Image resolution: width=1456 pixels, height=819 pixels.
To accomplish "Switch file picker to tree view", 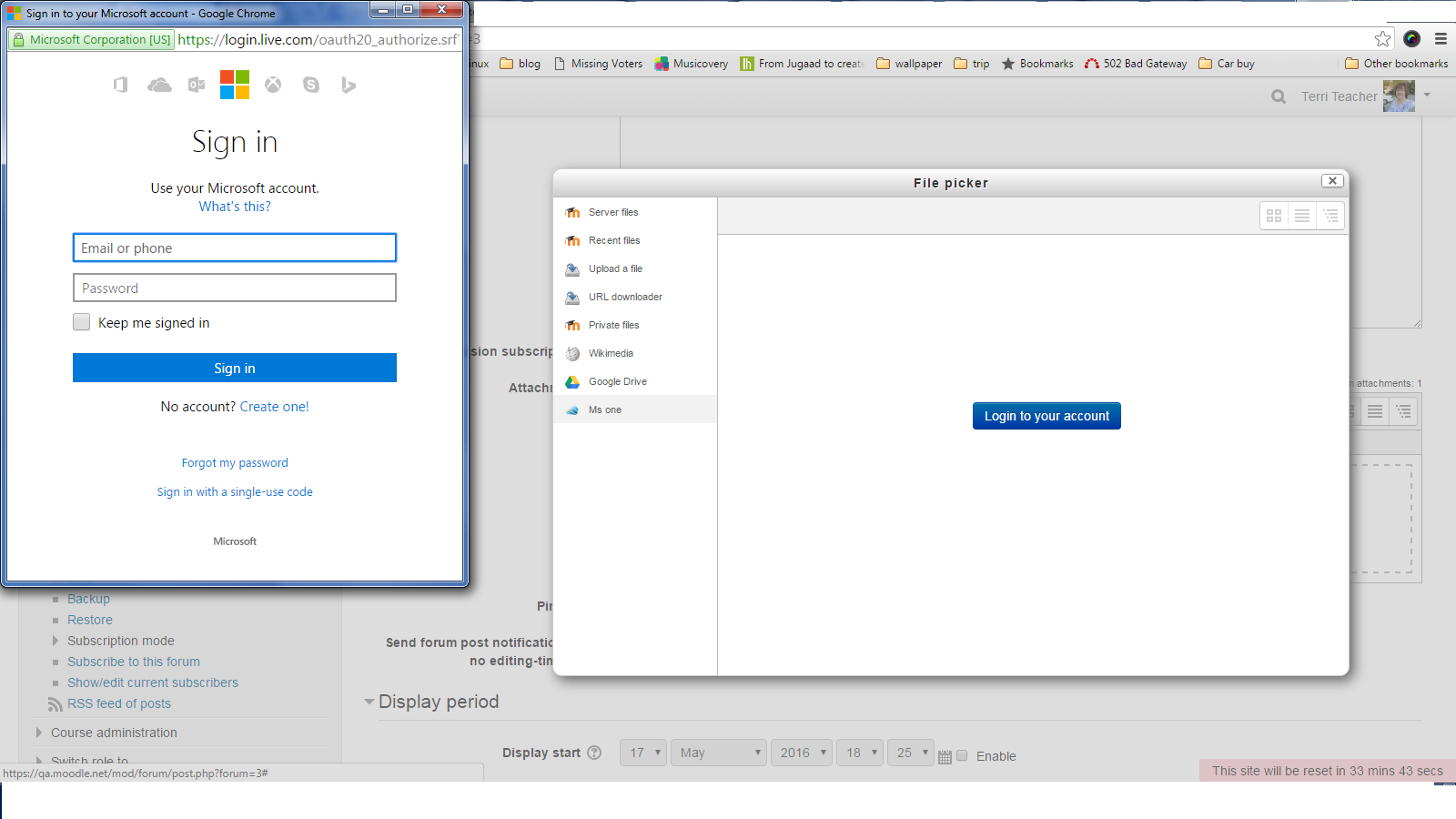I will click(x=1330, y=216).
